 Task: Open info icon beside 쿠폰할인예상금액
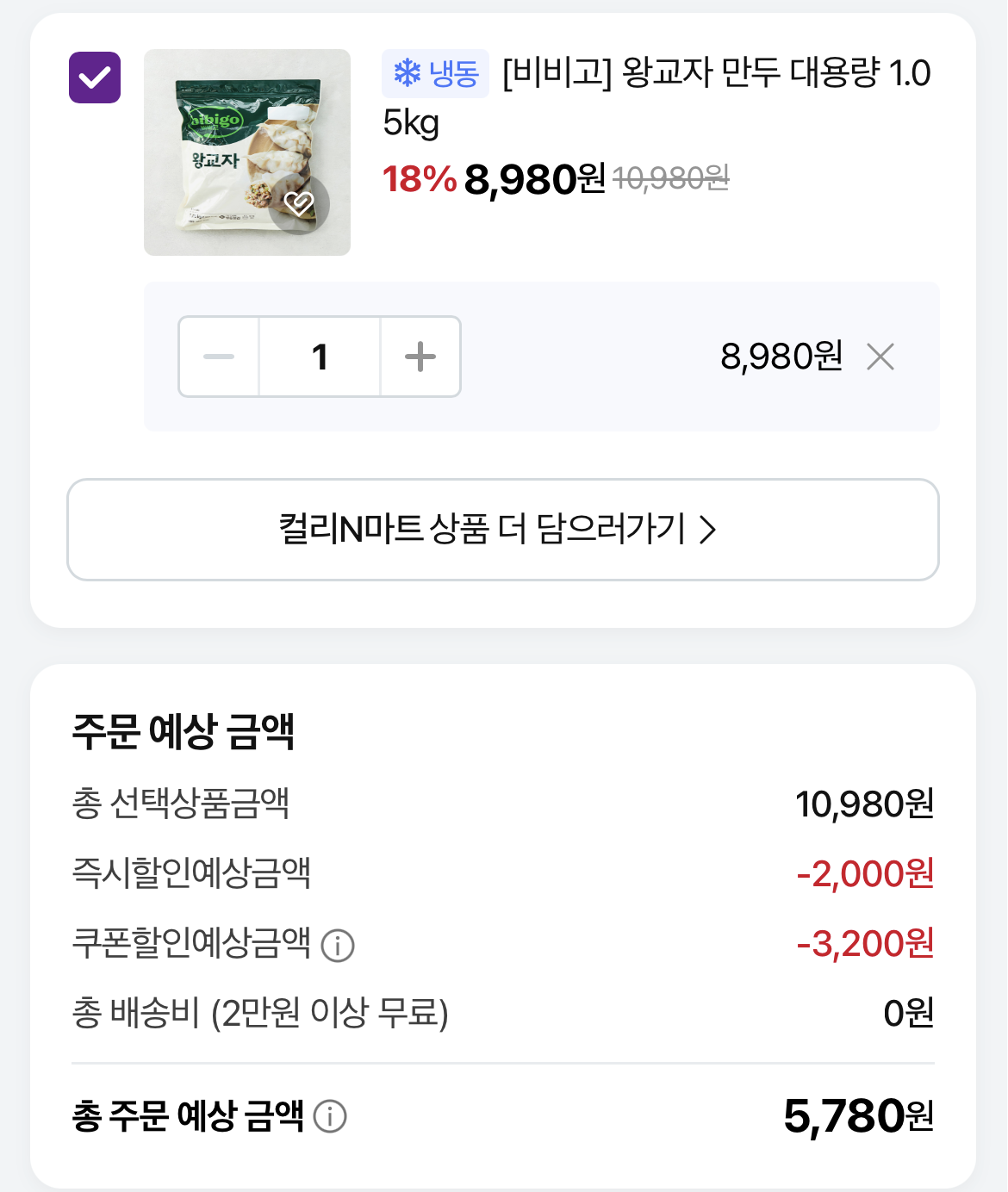coord(338,946)
